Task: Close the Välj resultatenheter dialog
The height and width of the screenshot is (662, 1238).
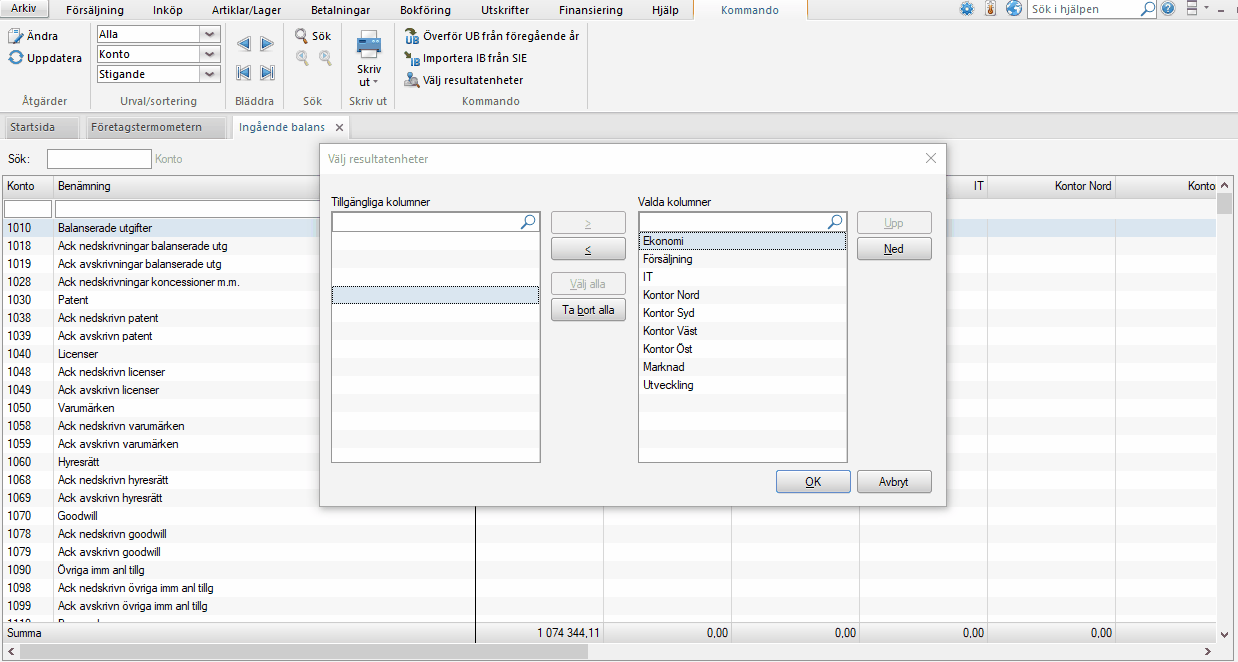Action: (931, 158)
